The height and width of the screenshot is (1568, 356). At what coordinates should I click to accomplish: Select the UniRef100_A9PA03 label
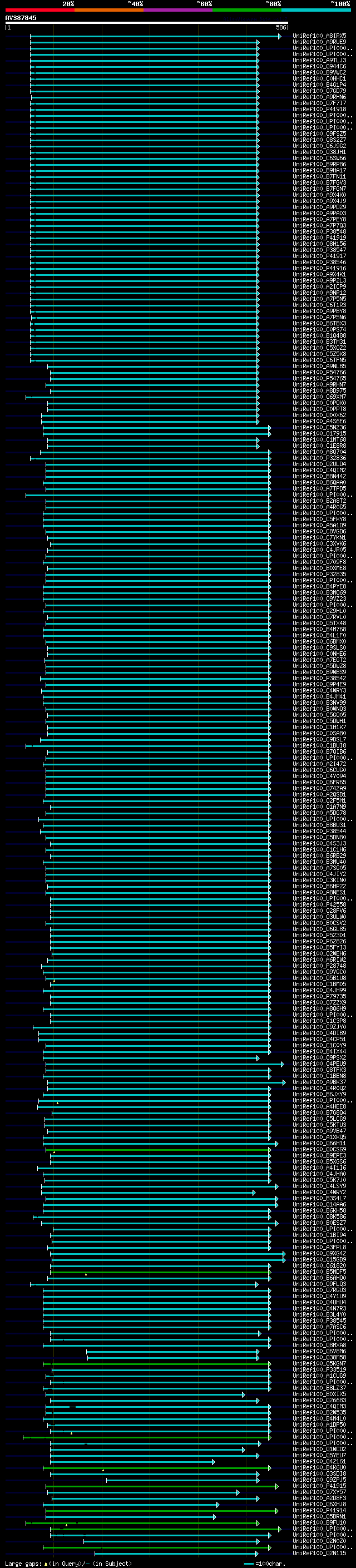[319, 213]
